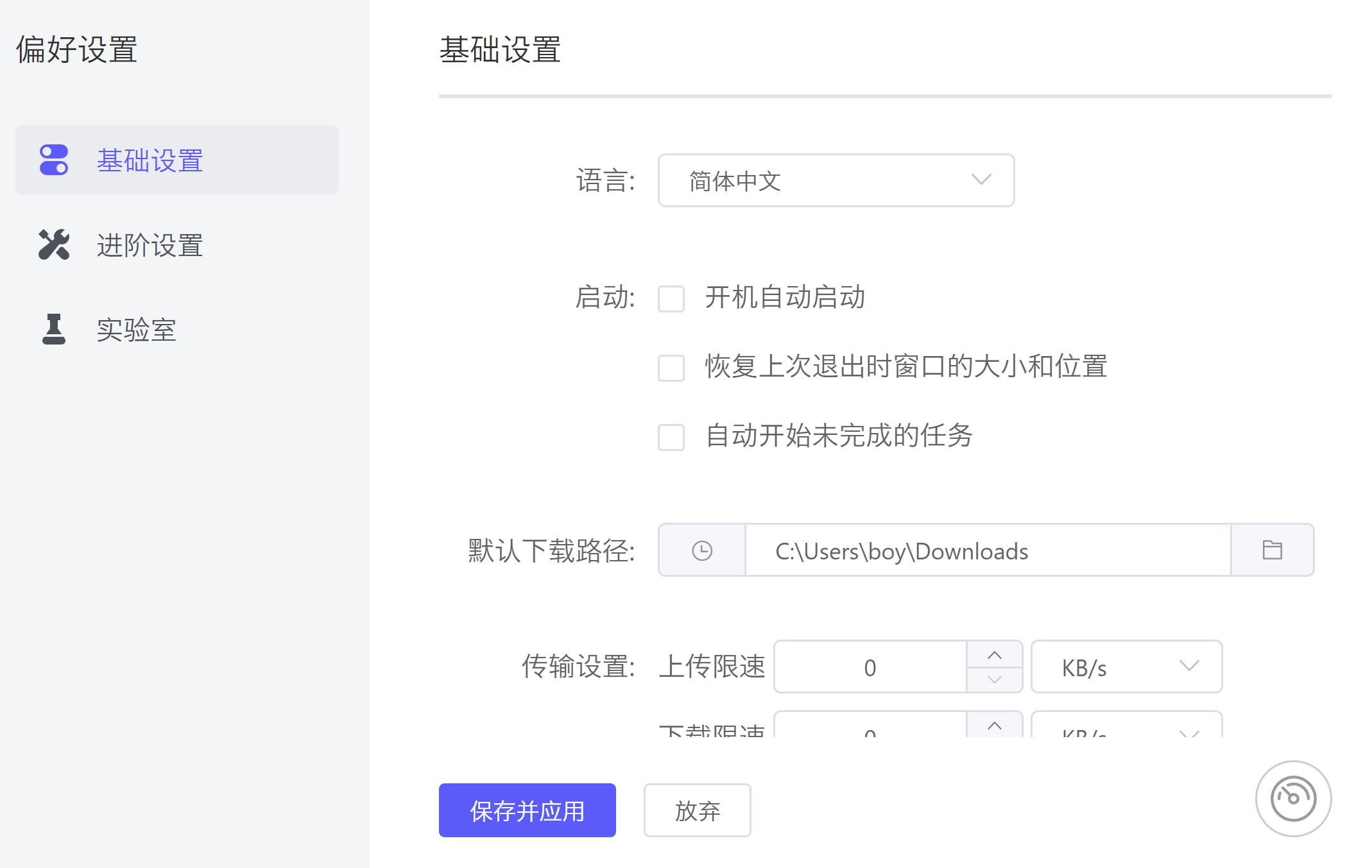Click the default download path text field
The width and height of the screenshot is (1372, 868).
pos(987,550)
